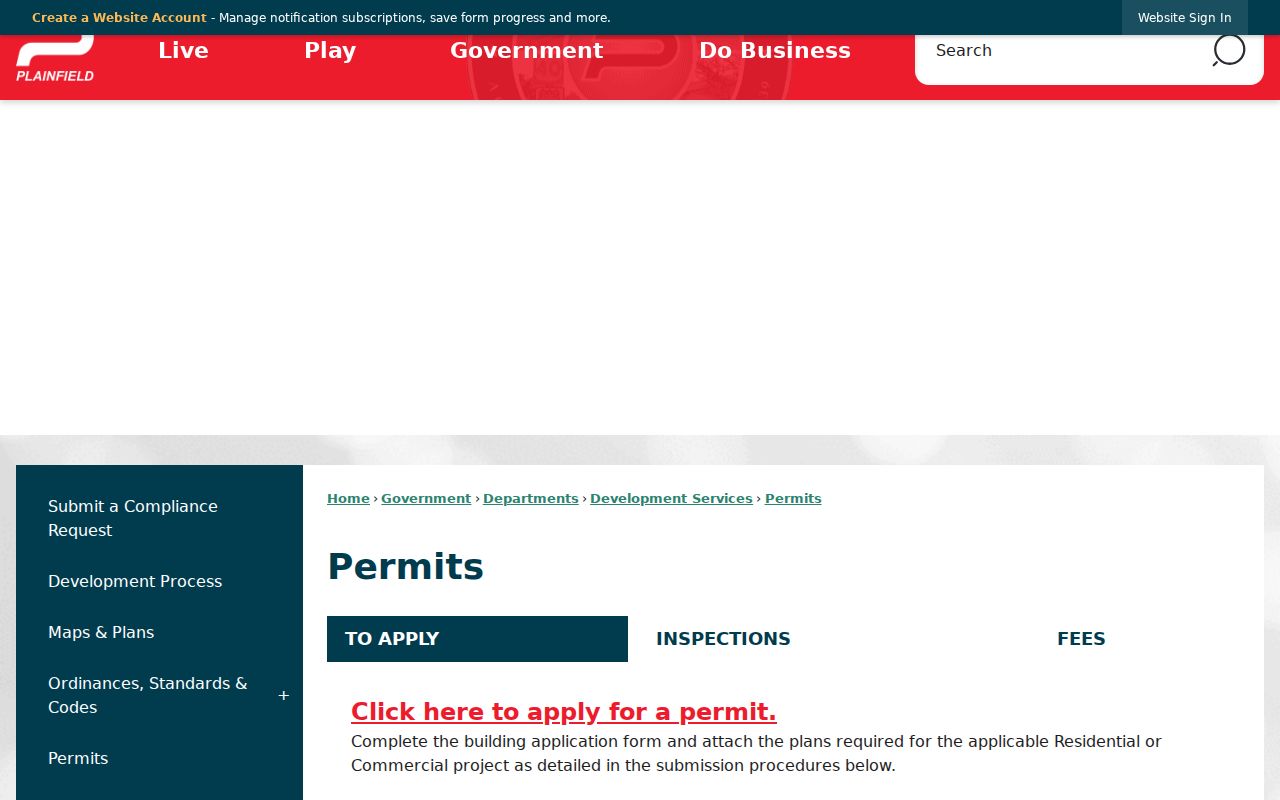This screenshot has height=800, width=1280.
Task: Go to Home breadcrumb link
Action: 348,498
